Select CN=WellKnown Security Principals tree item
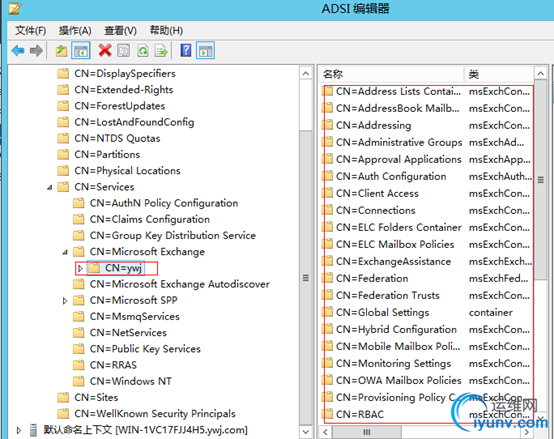Screen dimensions: 554x439 click(x=155, y=414)
